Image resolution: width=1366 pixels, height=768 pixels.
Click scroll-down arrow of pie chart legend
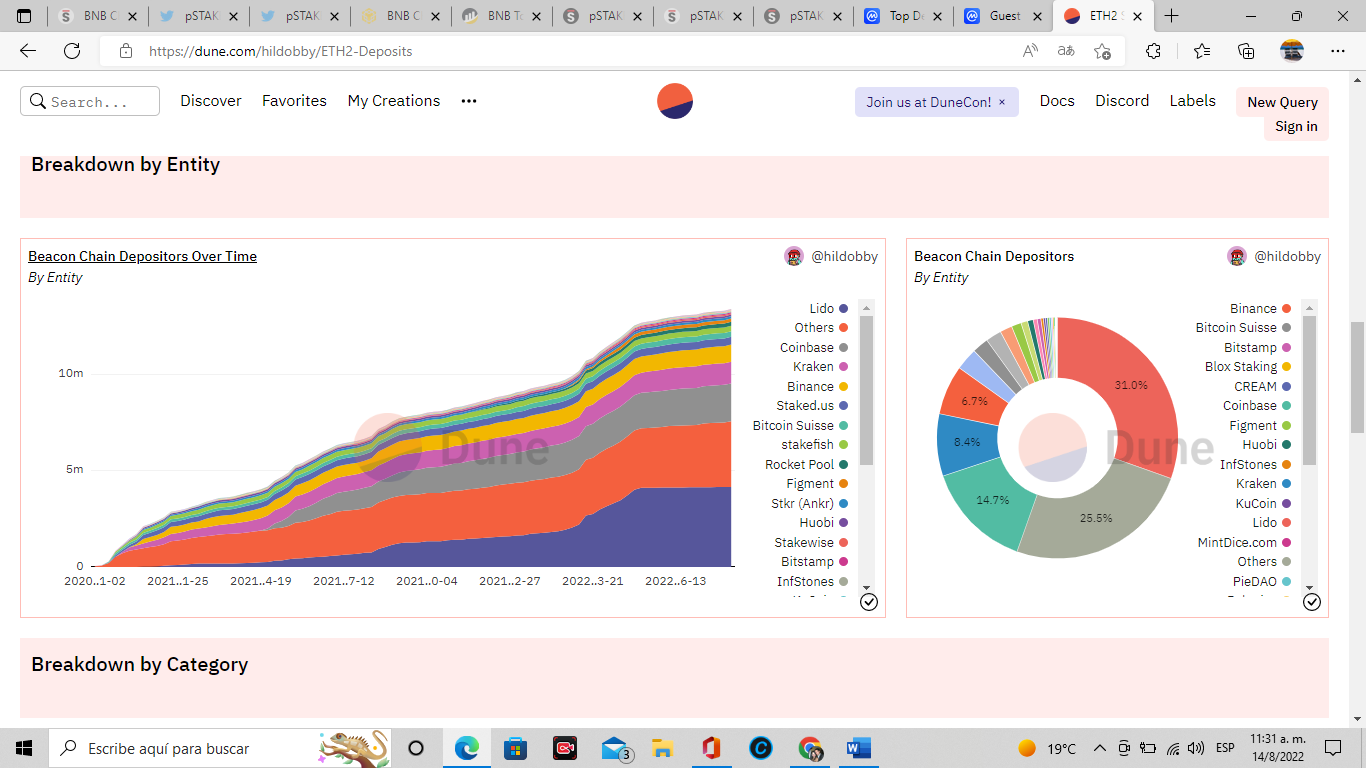(x=1309, y=588)
